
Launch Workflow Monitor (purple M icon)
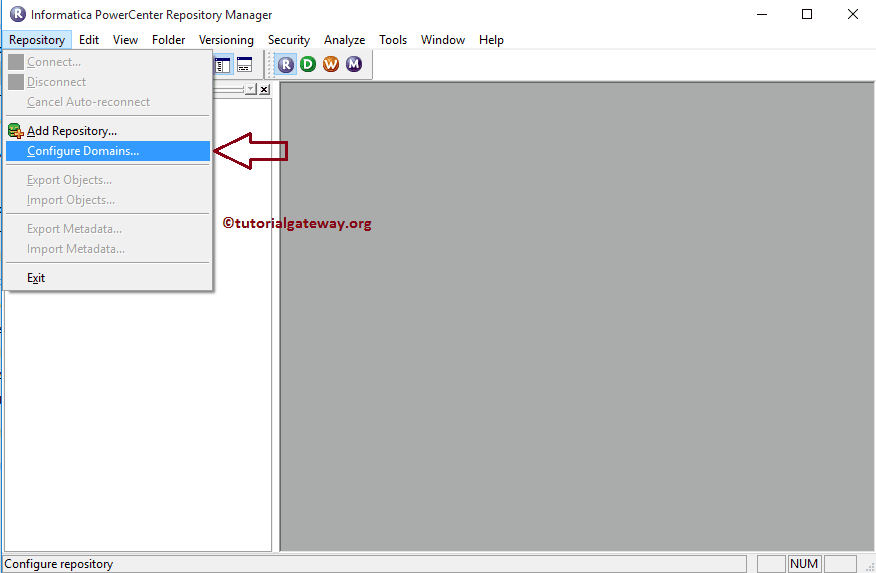click(354, 65)
